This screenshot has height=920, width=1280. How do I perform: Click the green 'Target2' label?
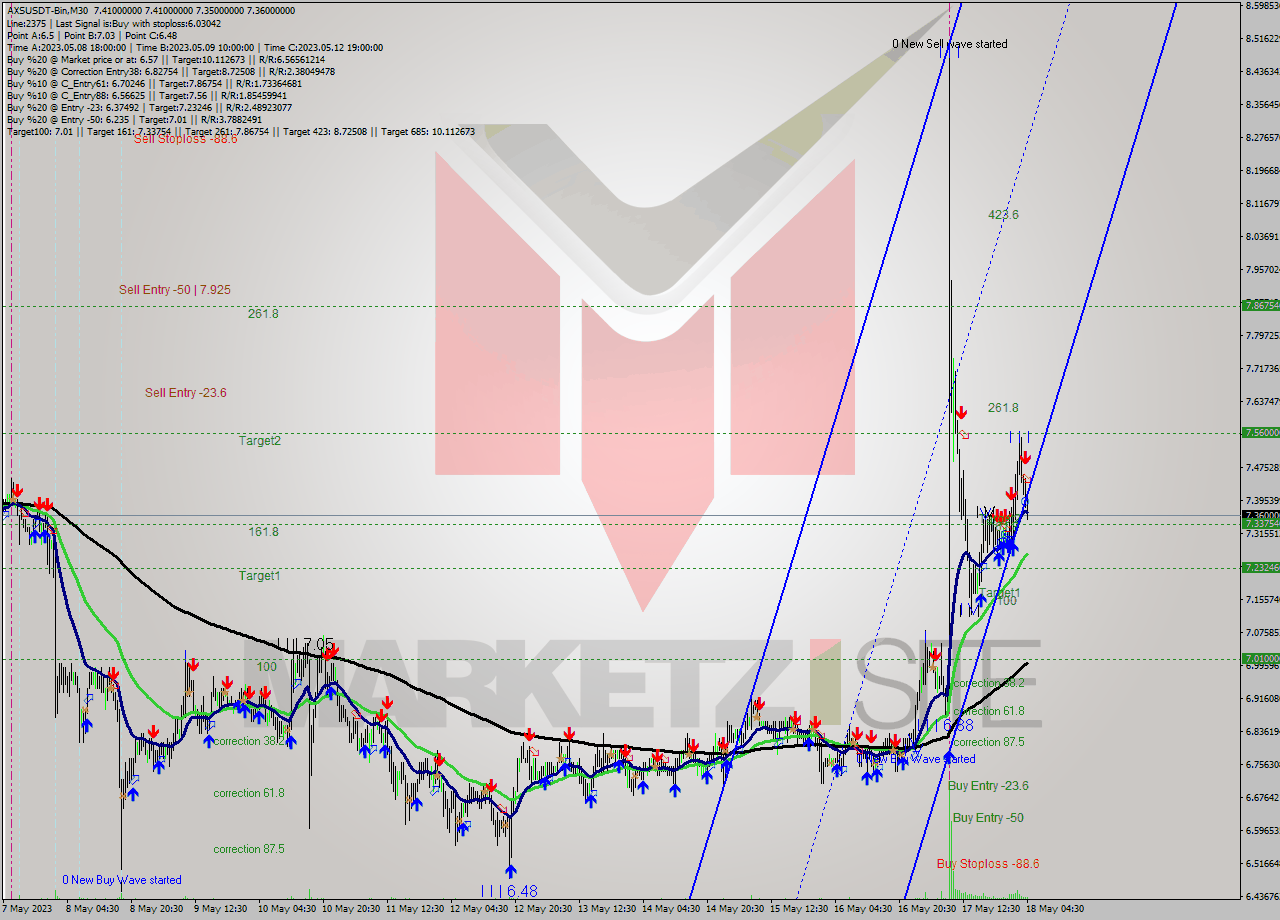point(260,441)
